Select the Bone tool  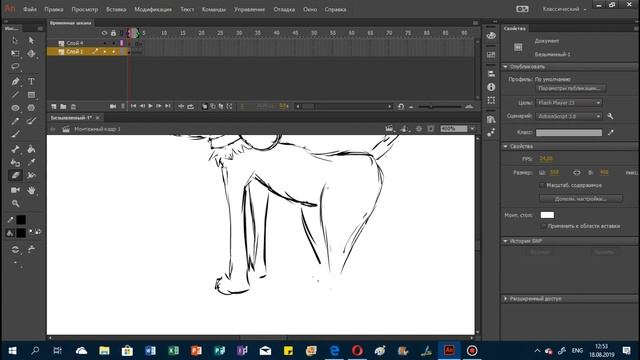pyautogui.click(x=15, y=149)
